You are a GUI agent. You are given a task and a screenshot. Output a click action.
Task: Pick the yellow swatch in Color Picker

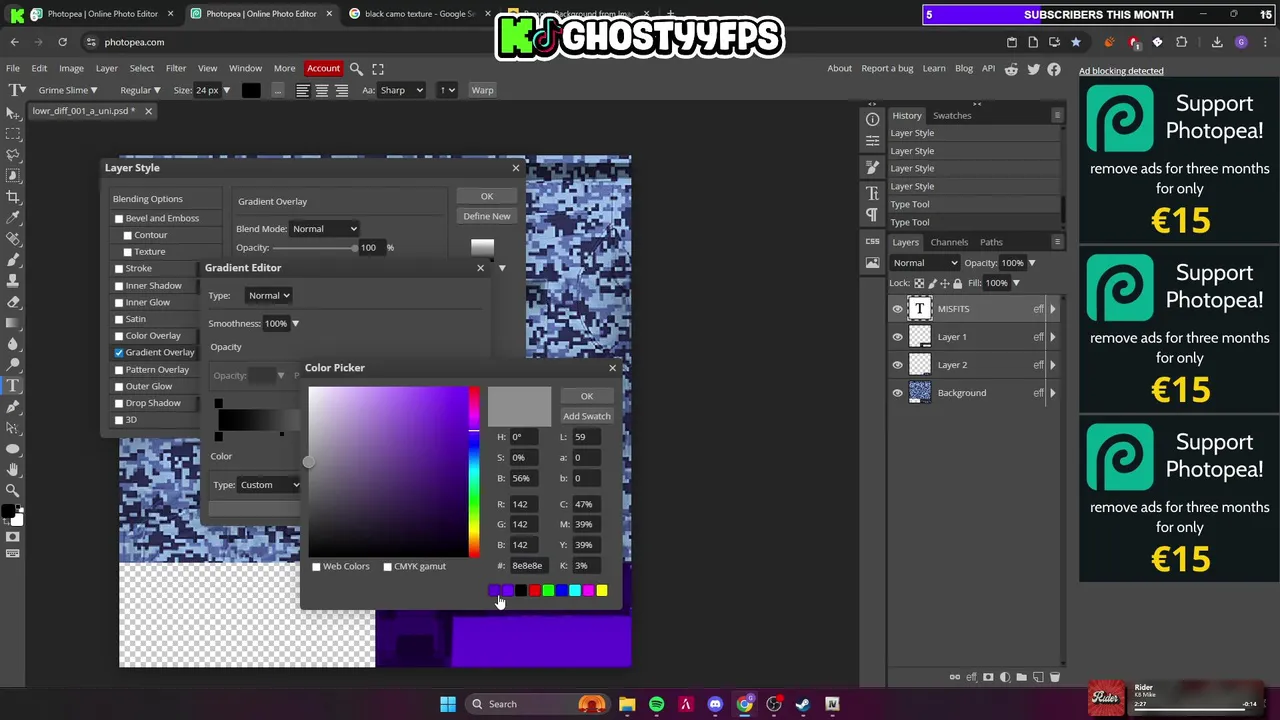[x=602, y=591]
